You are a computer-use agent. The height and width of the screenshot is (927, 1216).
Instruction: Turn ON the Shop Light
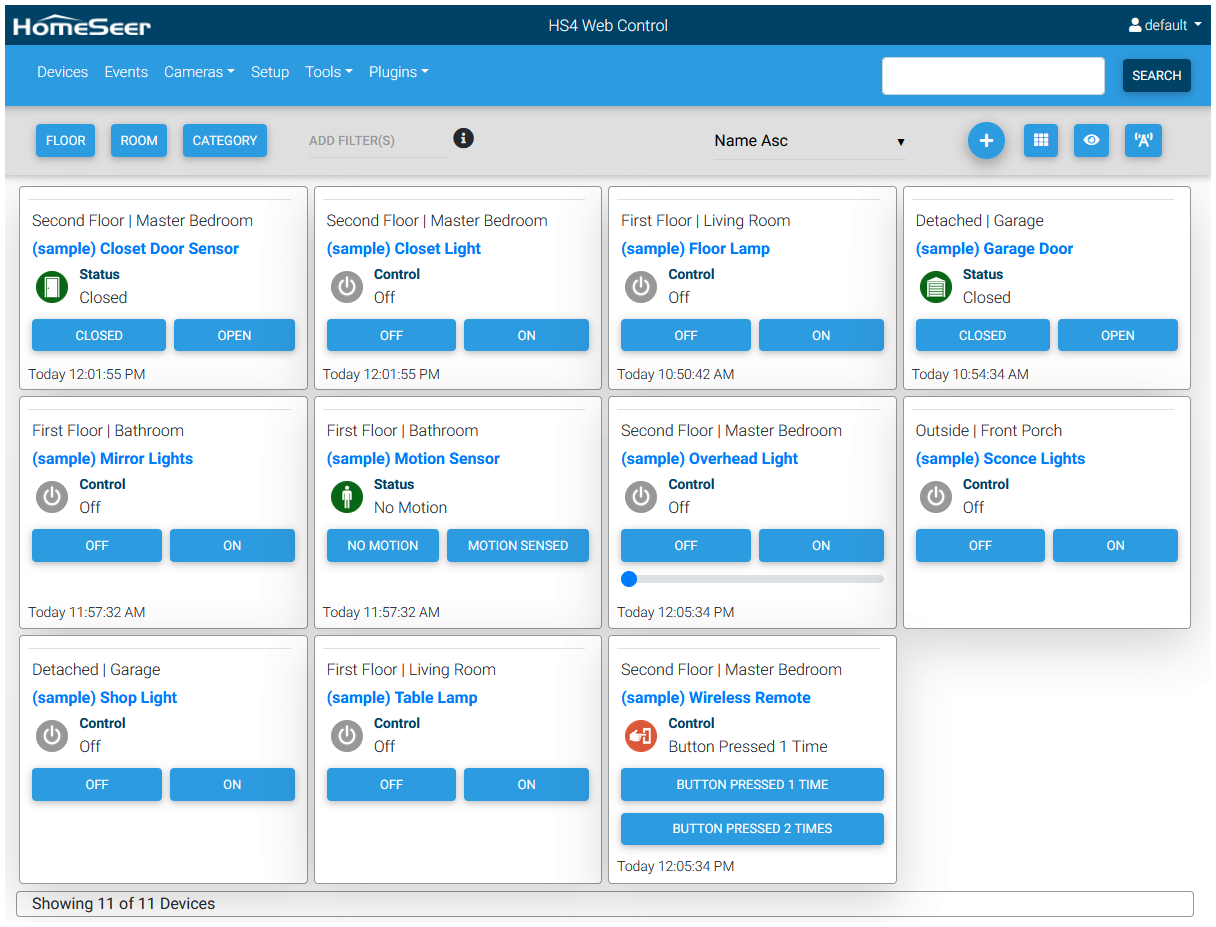point(232,785)
